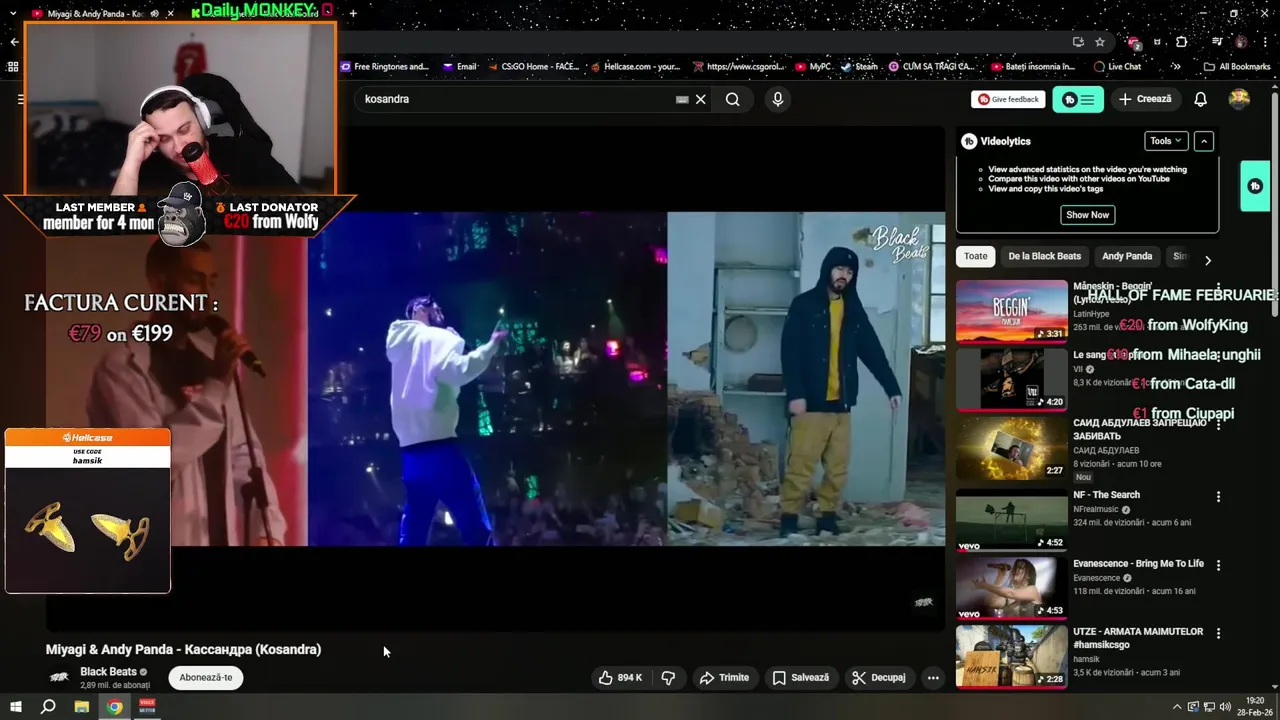
Task: Open options for UTZE - ARMATA MAIMUTELOR
Action: 1218,633
